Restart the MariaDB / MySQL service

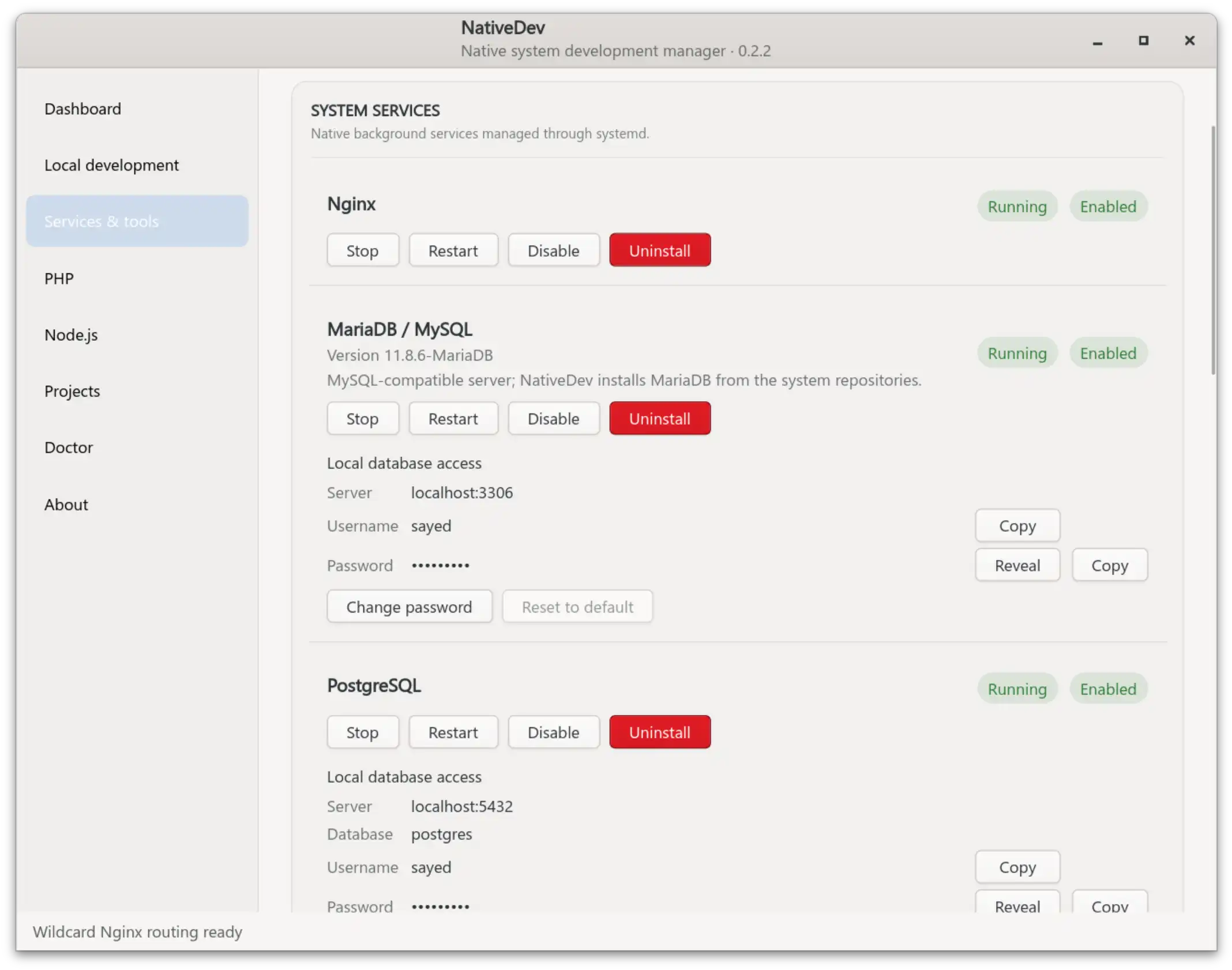click(453, 418)
